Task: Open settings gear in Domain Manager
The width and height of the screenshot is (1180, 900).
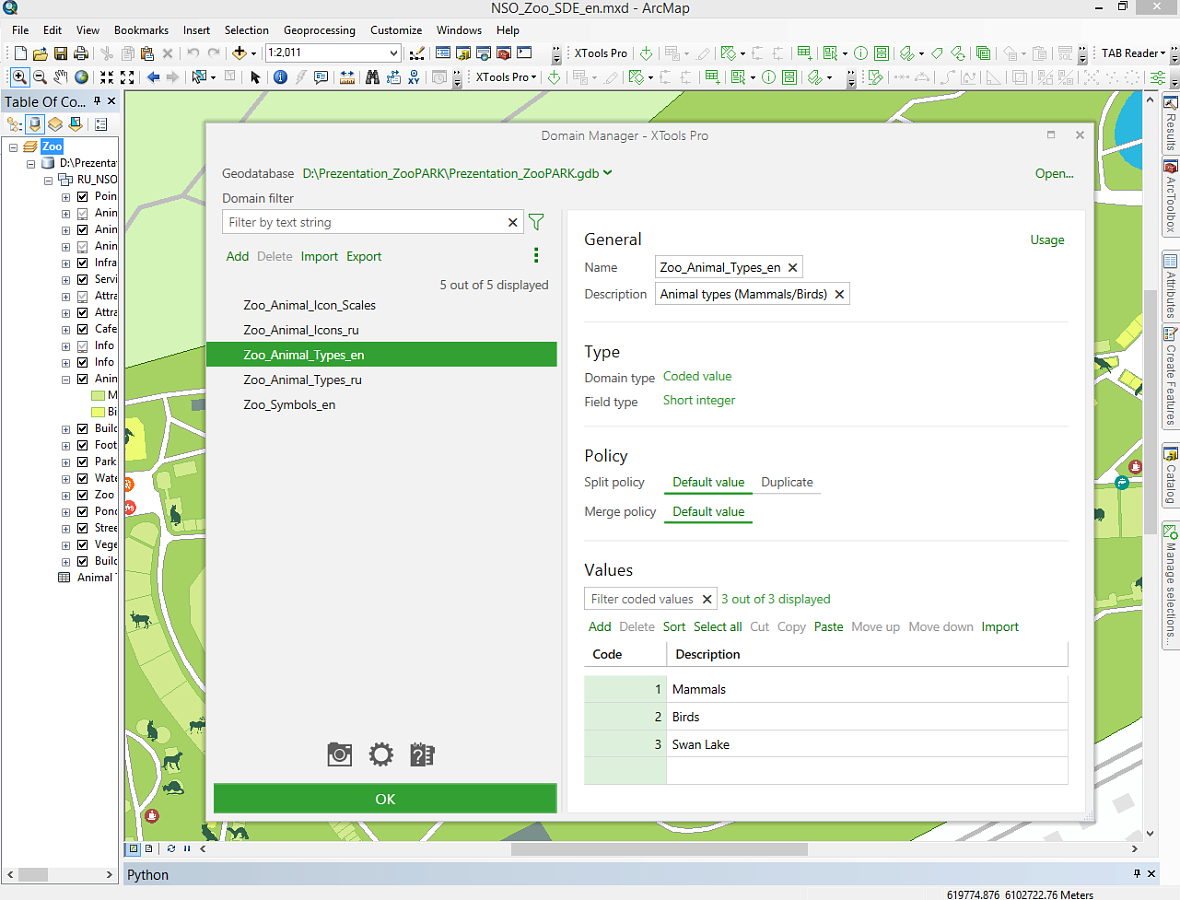Action: (x=381, y=754)
